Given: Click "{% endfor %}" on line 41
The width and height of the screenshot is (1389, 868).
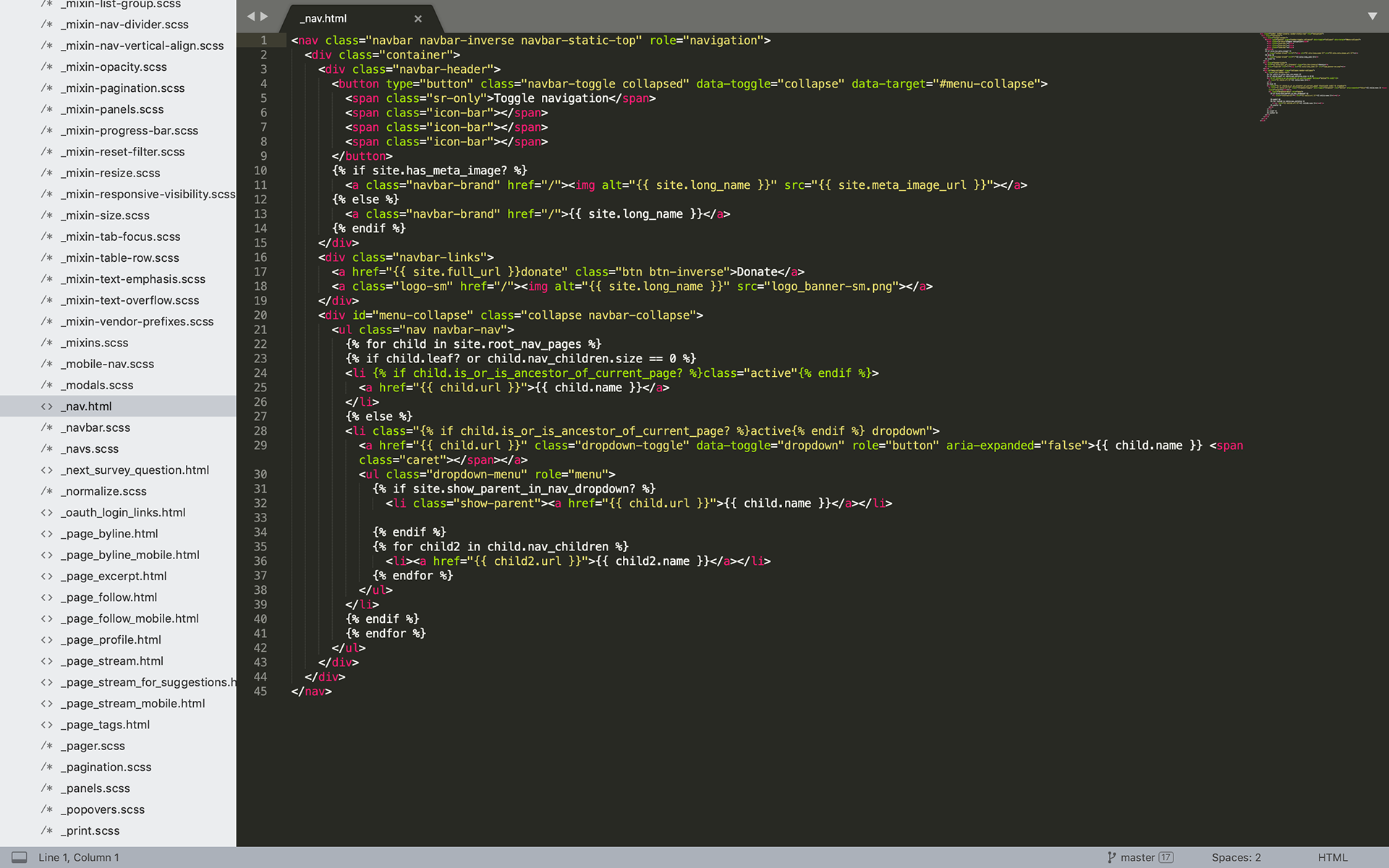Looking at the screenshot, I should 386,634.
